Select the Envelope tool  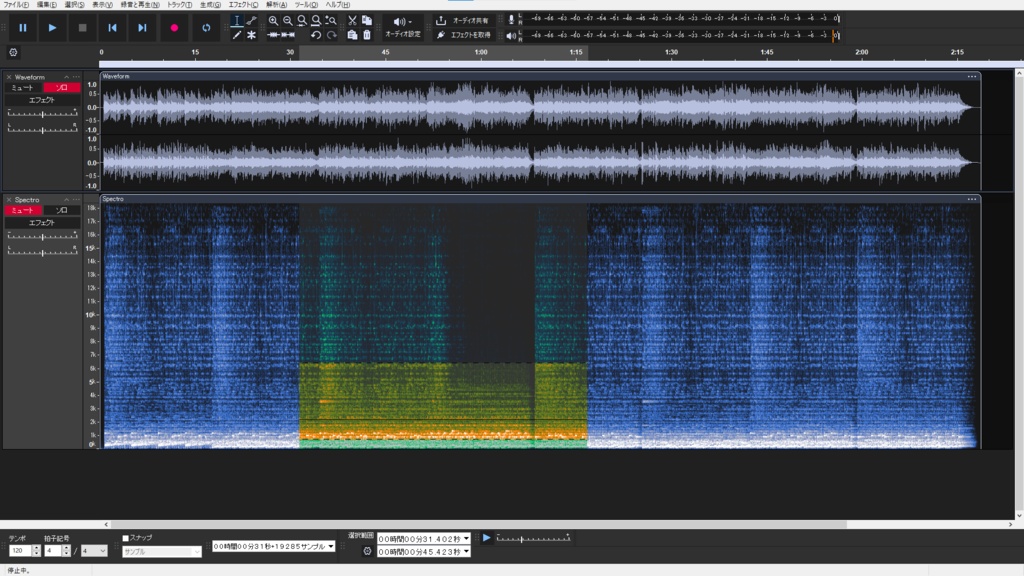click(x=253, y=19)
